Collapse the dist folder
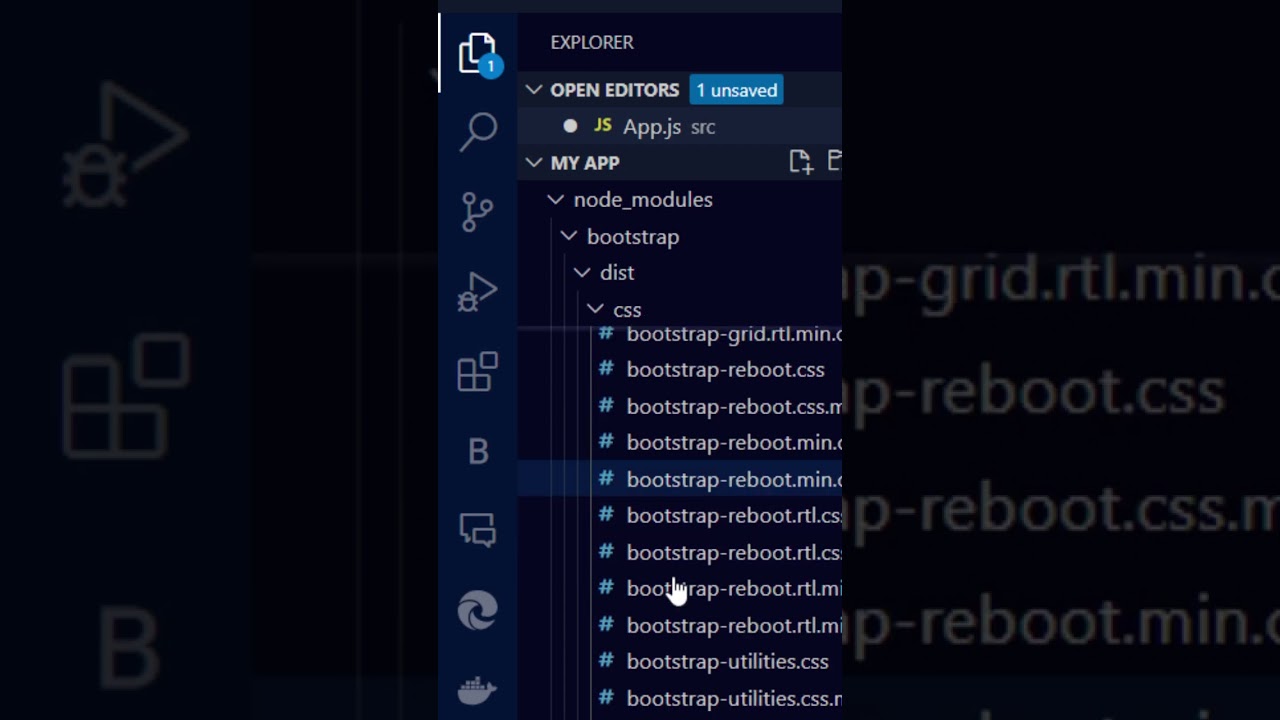The width and height of the screenshot is (1280, 720). click(582, 272)
